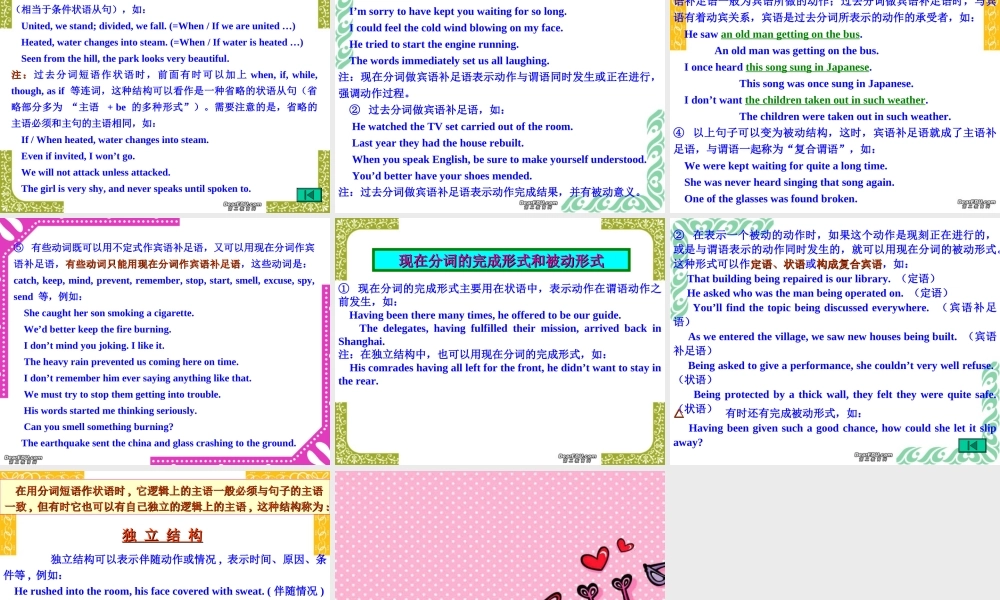Click line 'His words started me thinking seriously.'
Viewport: 1000px width, 600px height.
click(x=110, y=411)
